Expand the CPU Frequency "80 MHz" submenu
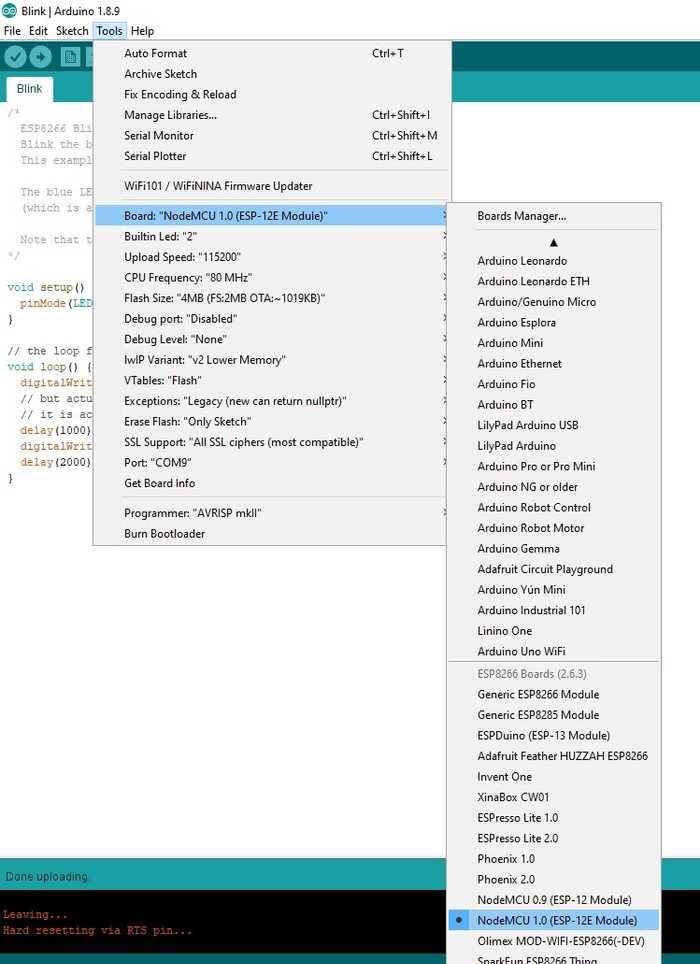The height and width of the screenshot is (964, 700). tap(272, 278)
